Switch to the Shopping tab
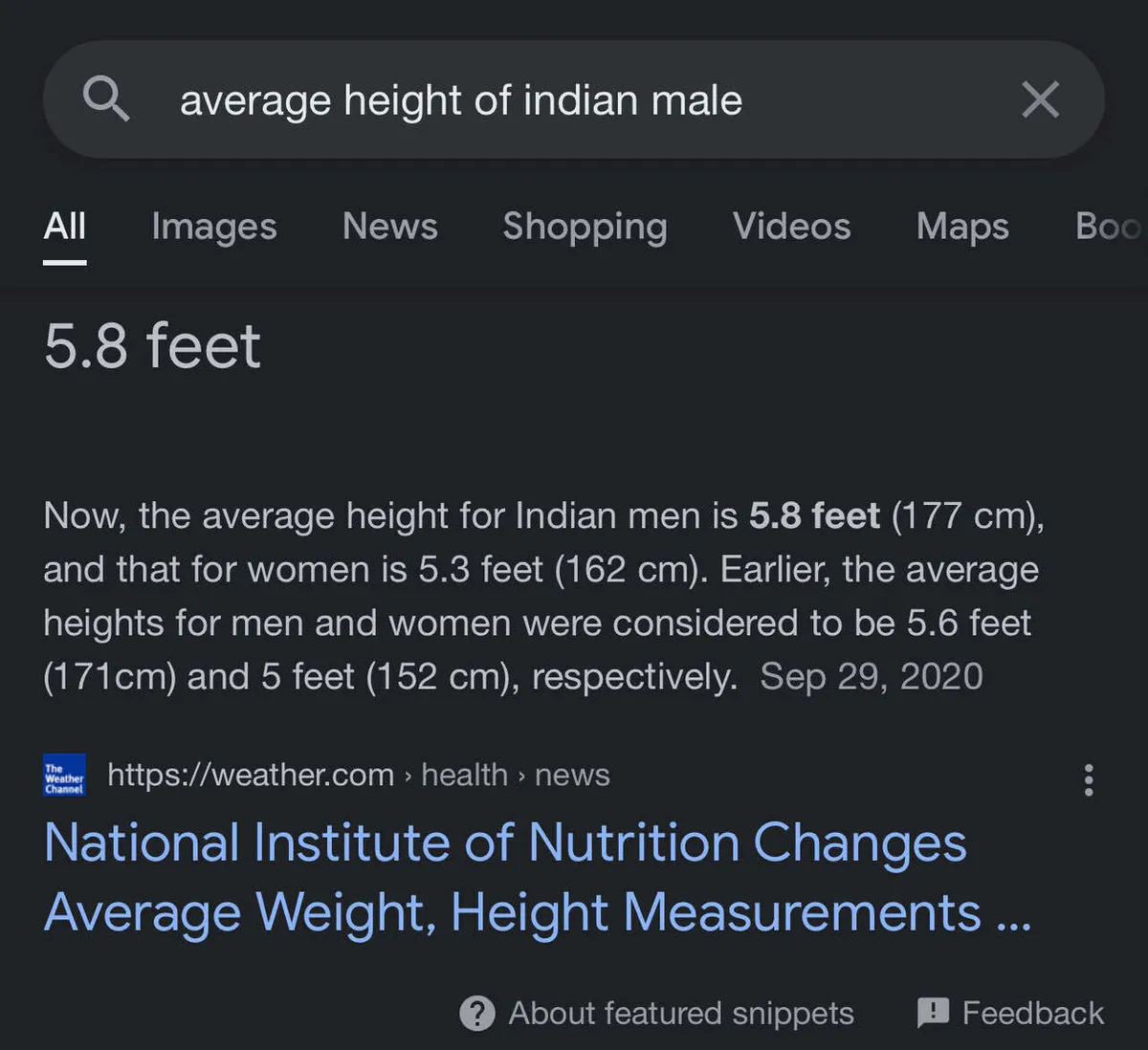The height and width of the screenshot is (1050, 1148). [x=585, y=227]
